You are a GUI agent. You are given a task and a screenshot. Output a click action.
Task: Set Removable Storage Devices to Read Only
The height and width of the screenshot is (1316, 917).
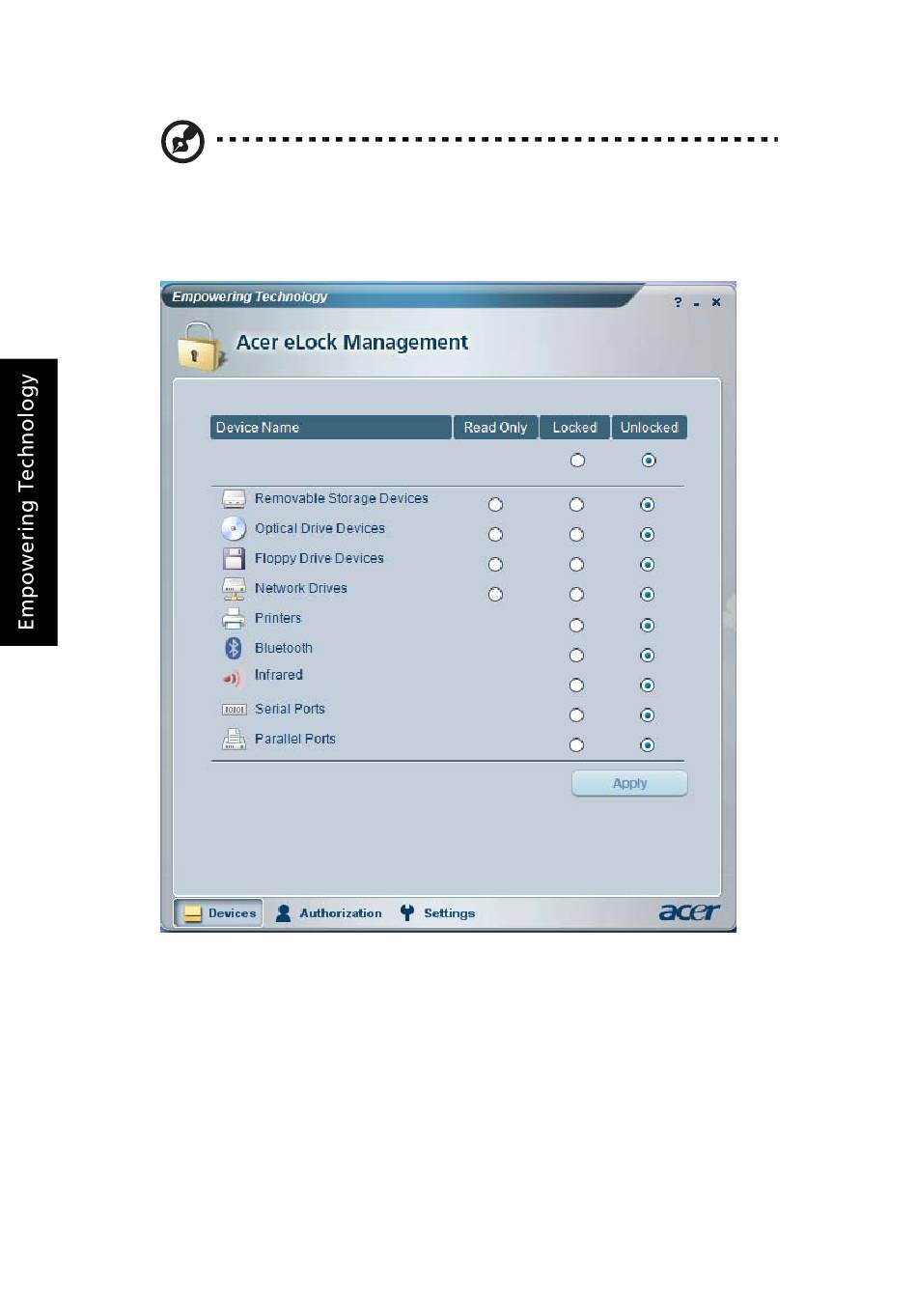pos(495,505)
